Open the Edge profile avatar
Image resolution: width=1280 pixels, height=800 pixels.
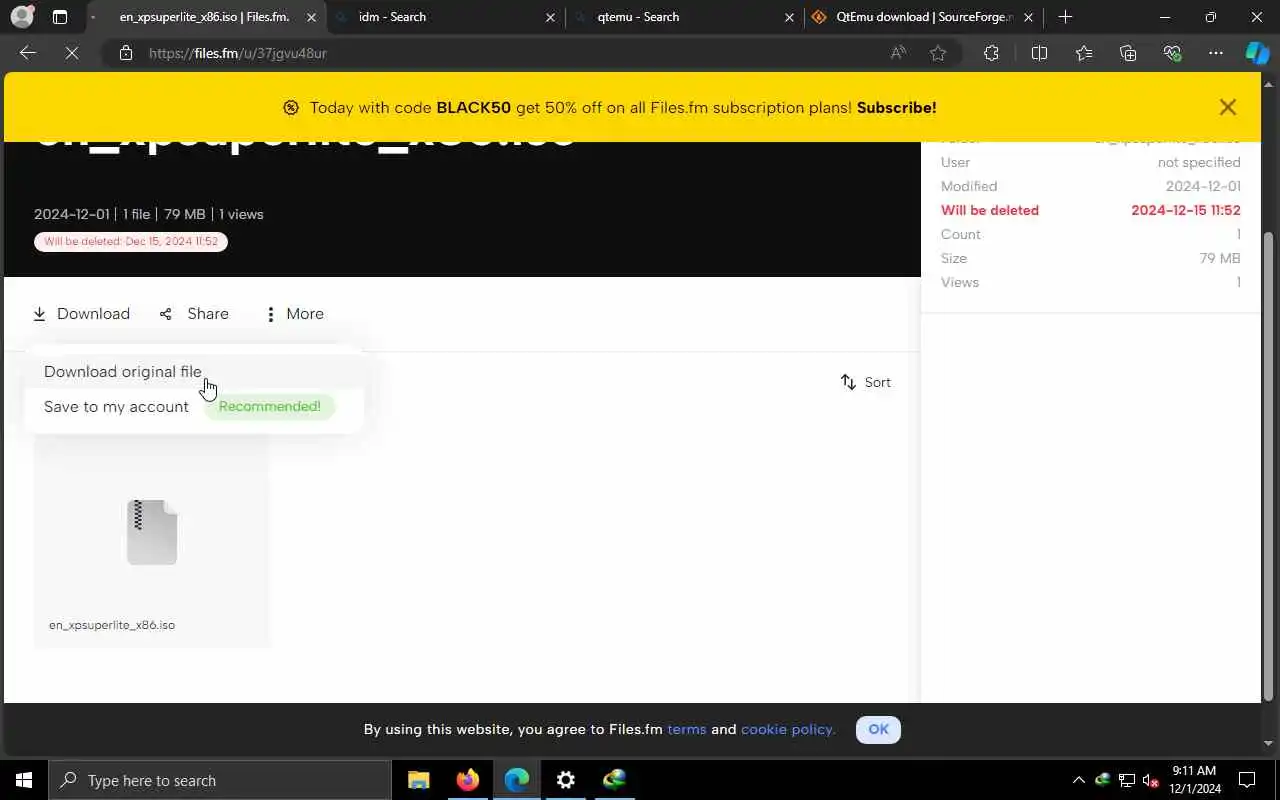(x=22, y=17)
